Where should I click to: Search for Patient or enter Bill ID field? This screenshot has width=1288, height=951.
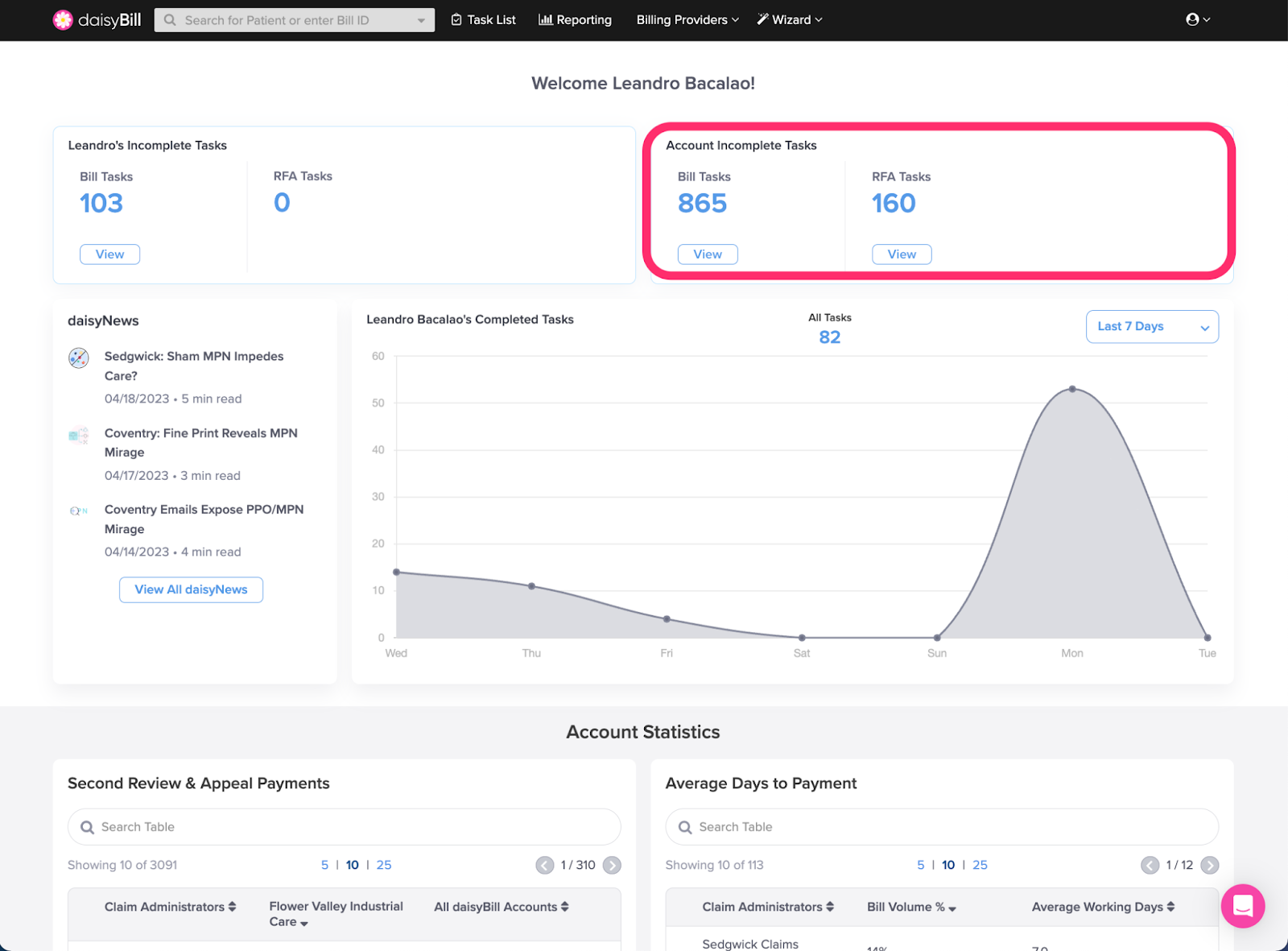click(x=294, y=20)
